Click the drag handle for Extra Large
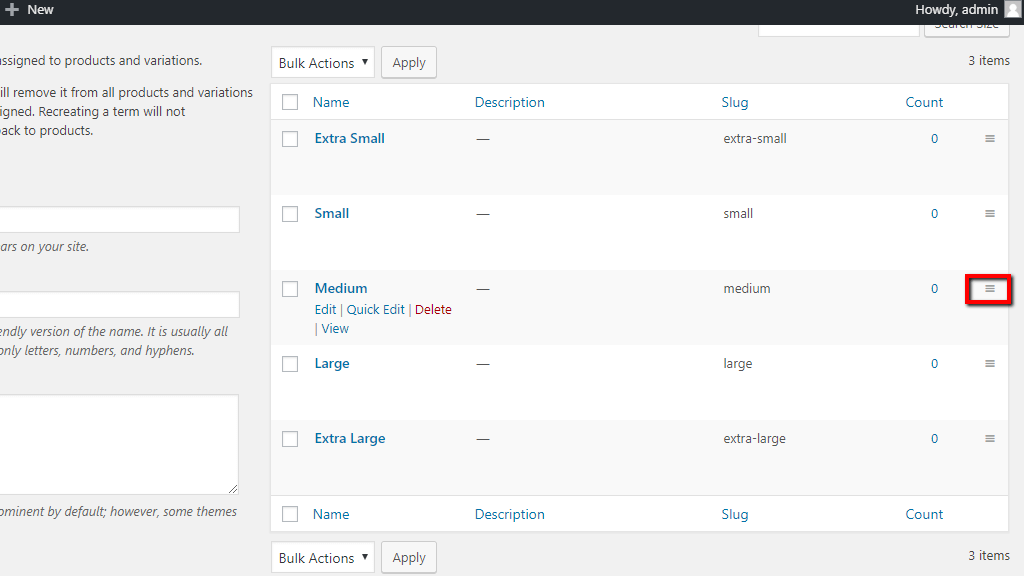This screenshot has width=1024, height=576. (x=990, y=439)
